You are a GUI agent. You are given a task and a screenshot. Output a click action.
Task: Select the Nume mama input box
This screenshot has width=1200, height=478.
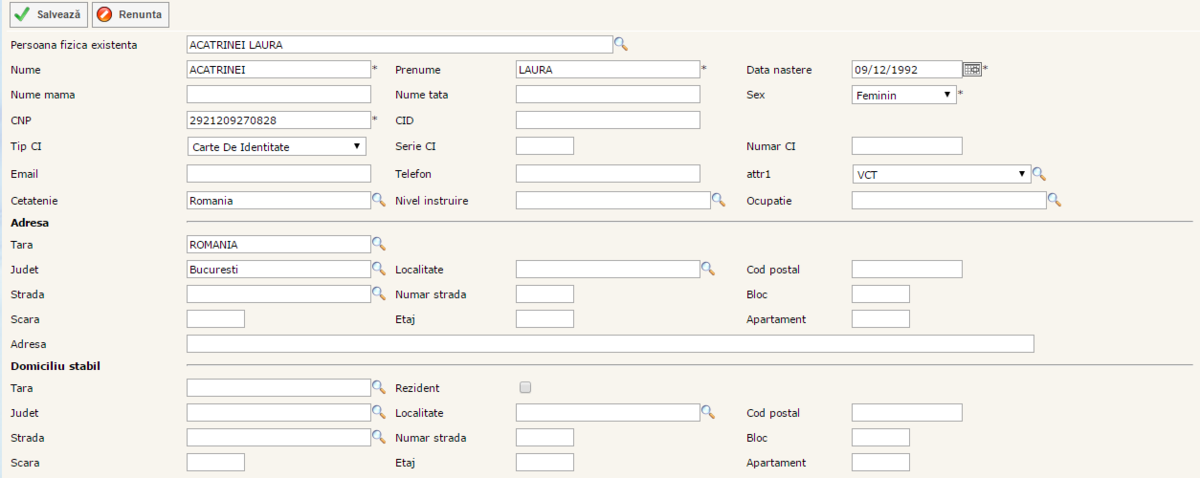(278, 95)
